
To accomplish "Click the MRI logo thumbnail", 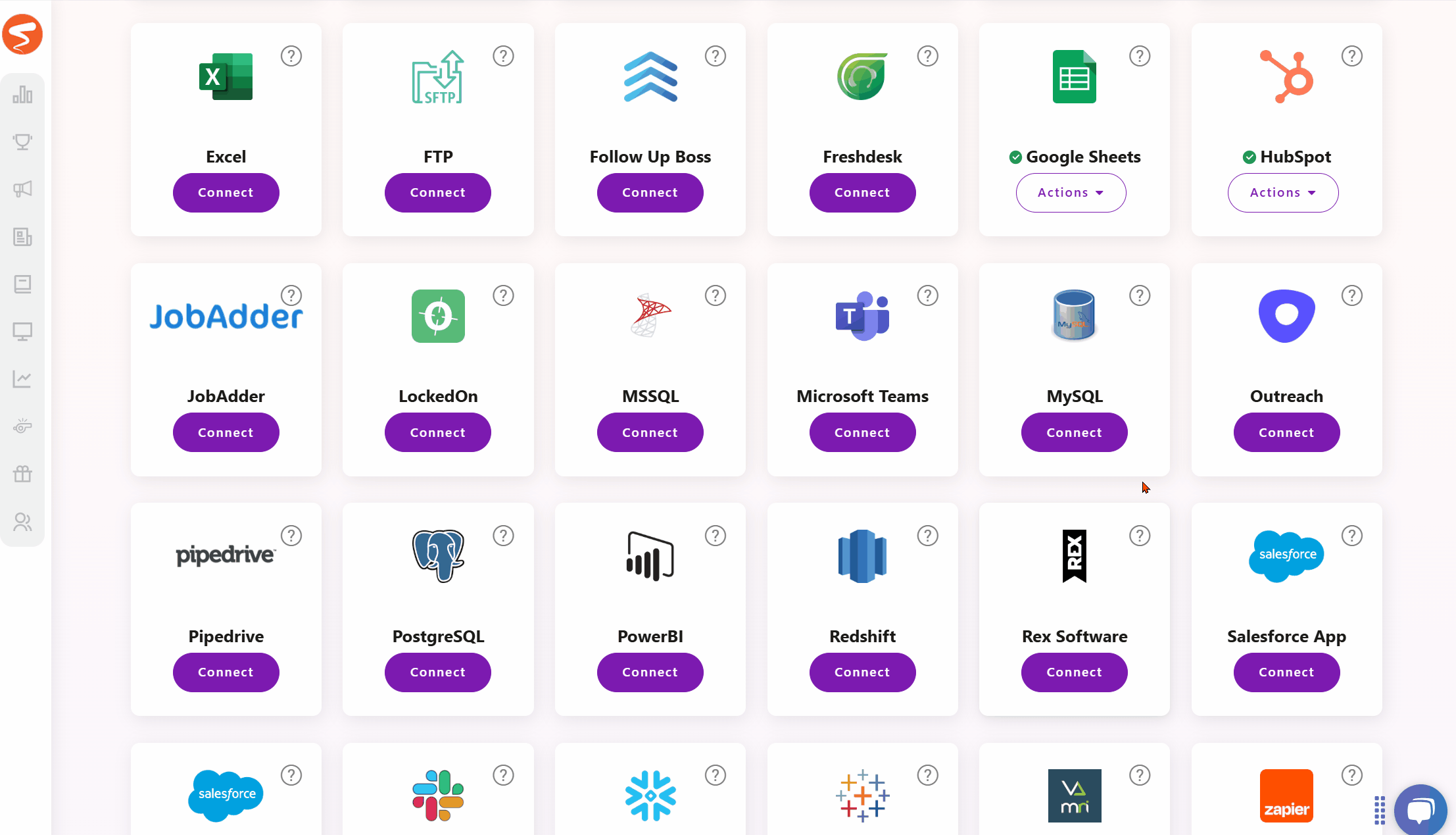I will point(1075,796).
